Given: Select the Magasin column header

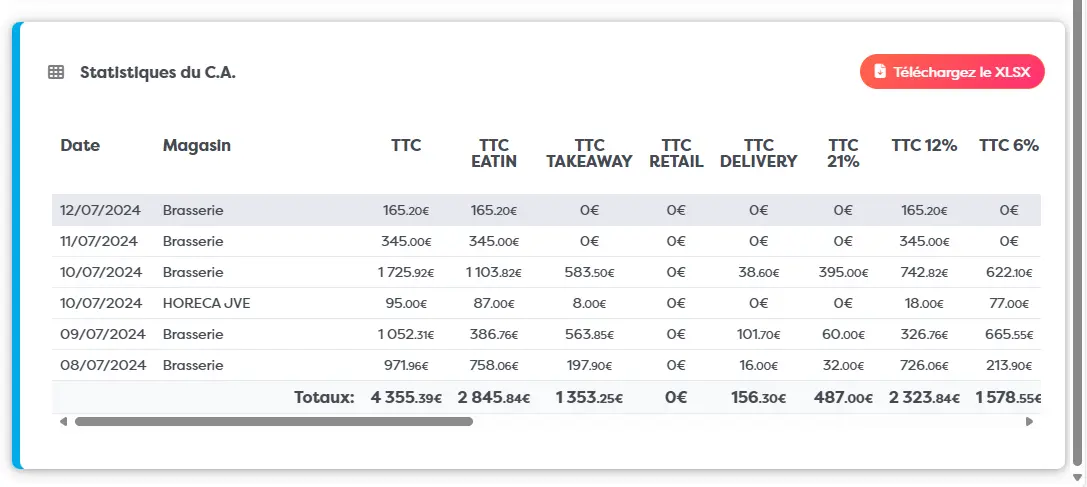Looking at the screenshot, I should pos(197,146).
